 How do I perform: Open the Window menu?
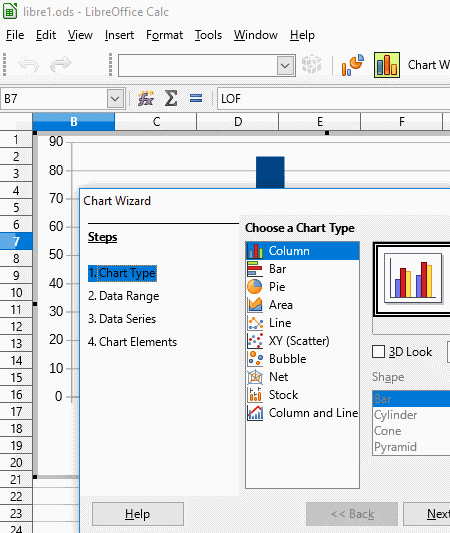[256, 35]
